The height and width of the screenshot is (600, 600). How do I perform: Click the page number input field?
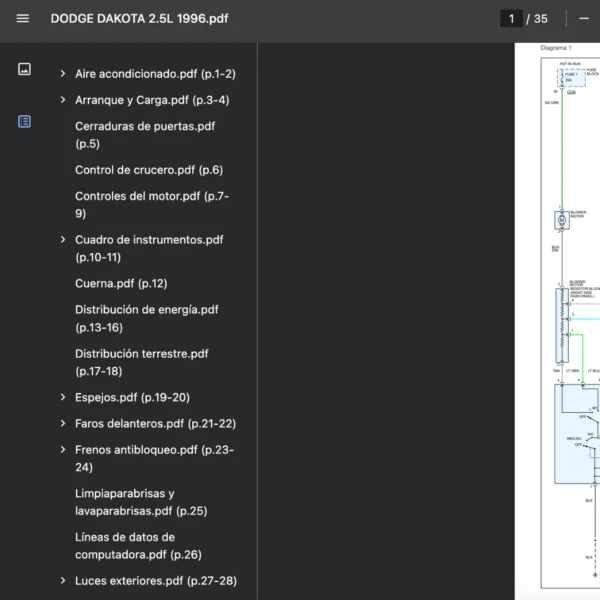click(511, 18)
